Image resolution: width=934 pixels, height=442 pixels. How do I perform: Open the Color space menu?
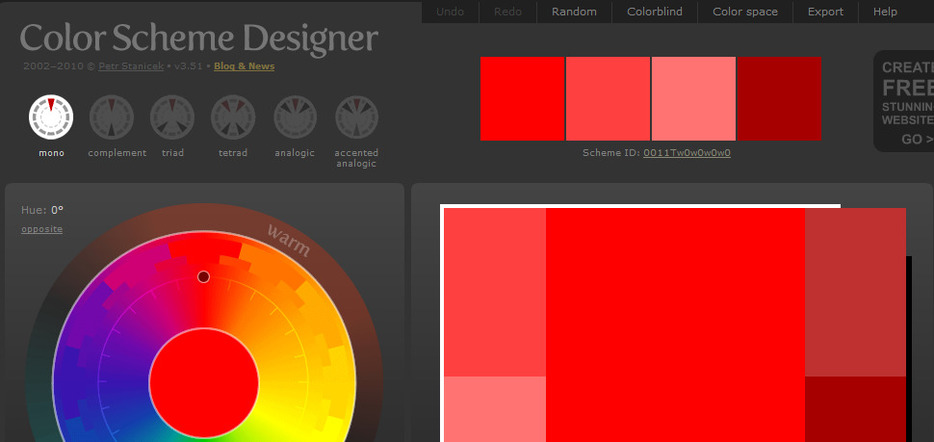coord(745,12)
